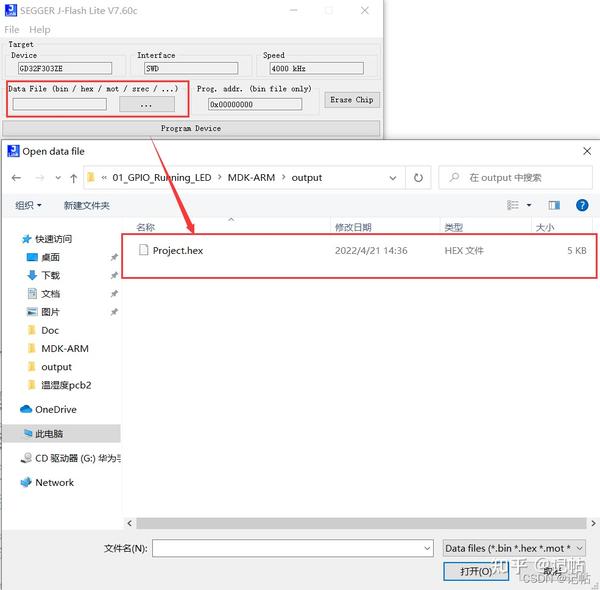Click 新建文件夹 to create new folder
Image resolution: width=600 pixels, height=590 pixels.
pos(86,205)
